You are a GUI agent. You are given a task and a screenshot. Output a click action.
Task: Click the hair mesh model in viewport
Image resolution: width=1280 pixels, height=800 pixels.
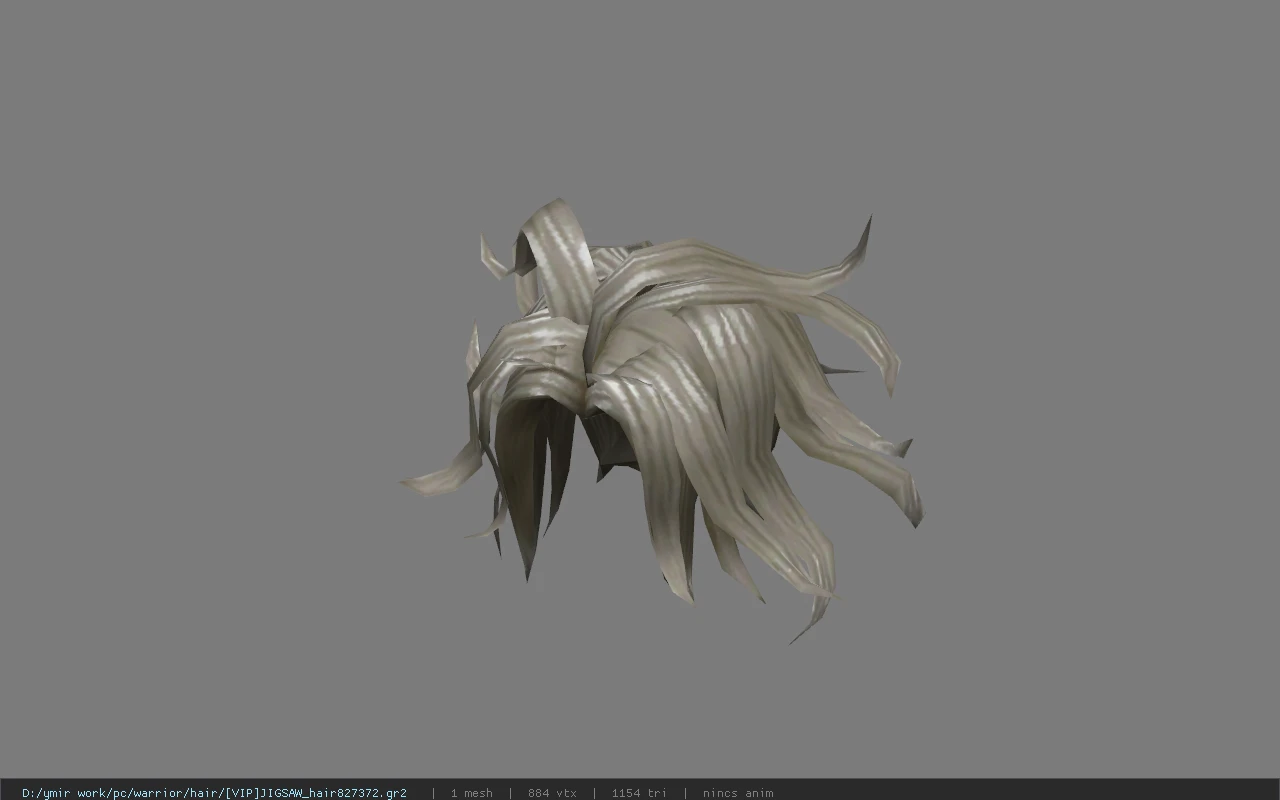[662, 420]
